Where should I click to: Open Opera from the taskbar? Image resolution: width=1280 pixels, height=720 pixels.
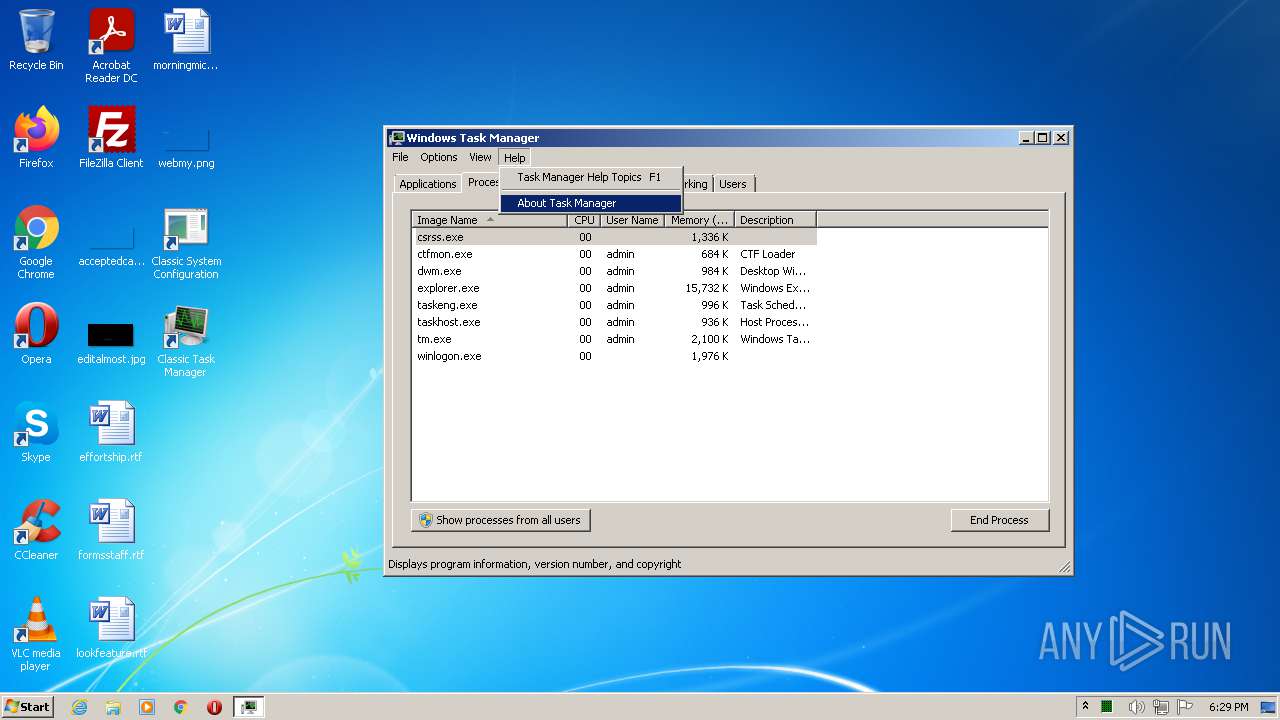point(214,707)
